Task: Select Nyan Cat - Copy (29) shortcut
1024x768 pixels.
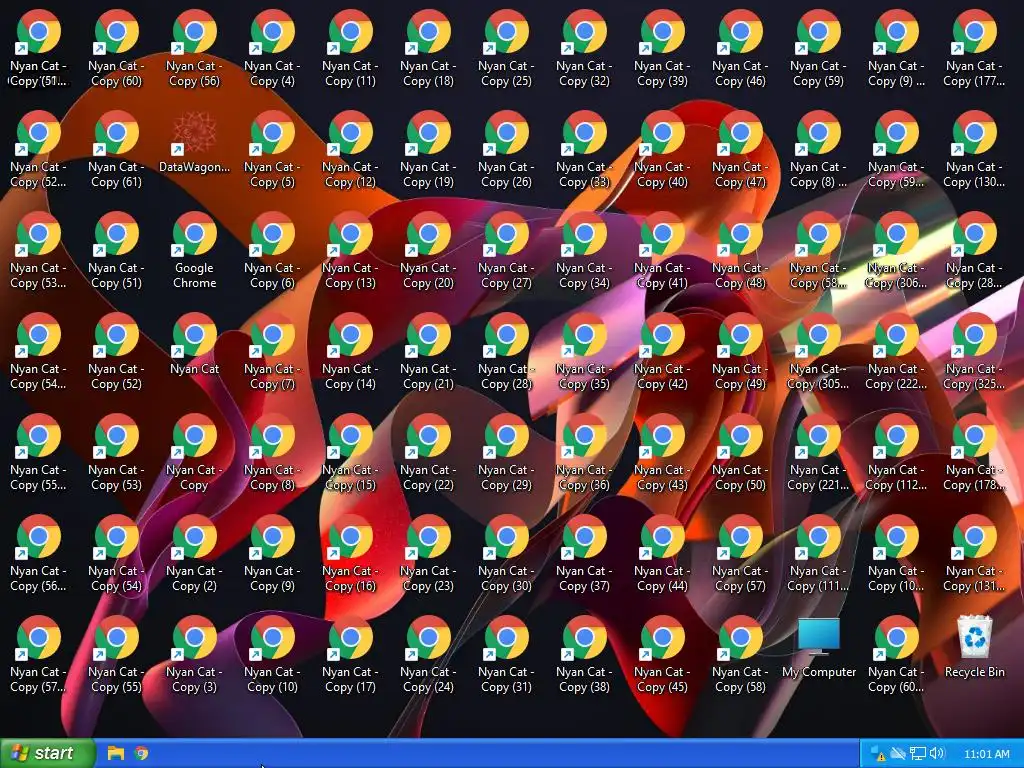Action: pos(506,453)
